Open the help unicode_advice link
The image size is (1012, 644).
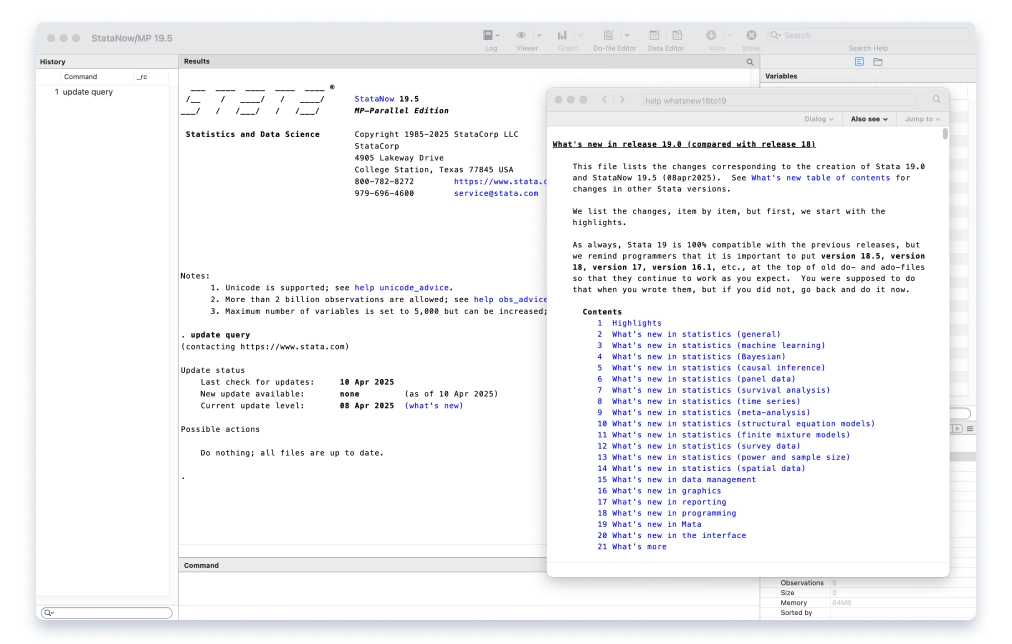pyautogui.click(x=401, y=288)
